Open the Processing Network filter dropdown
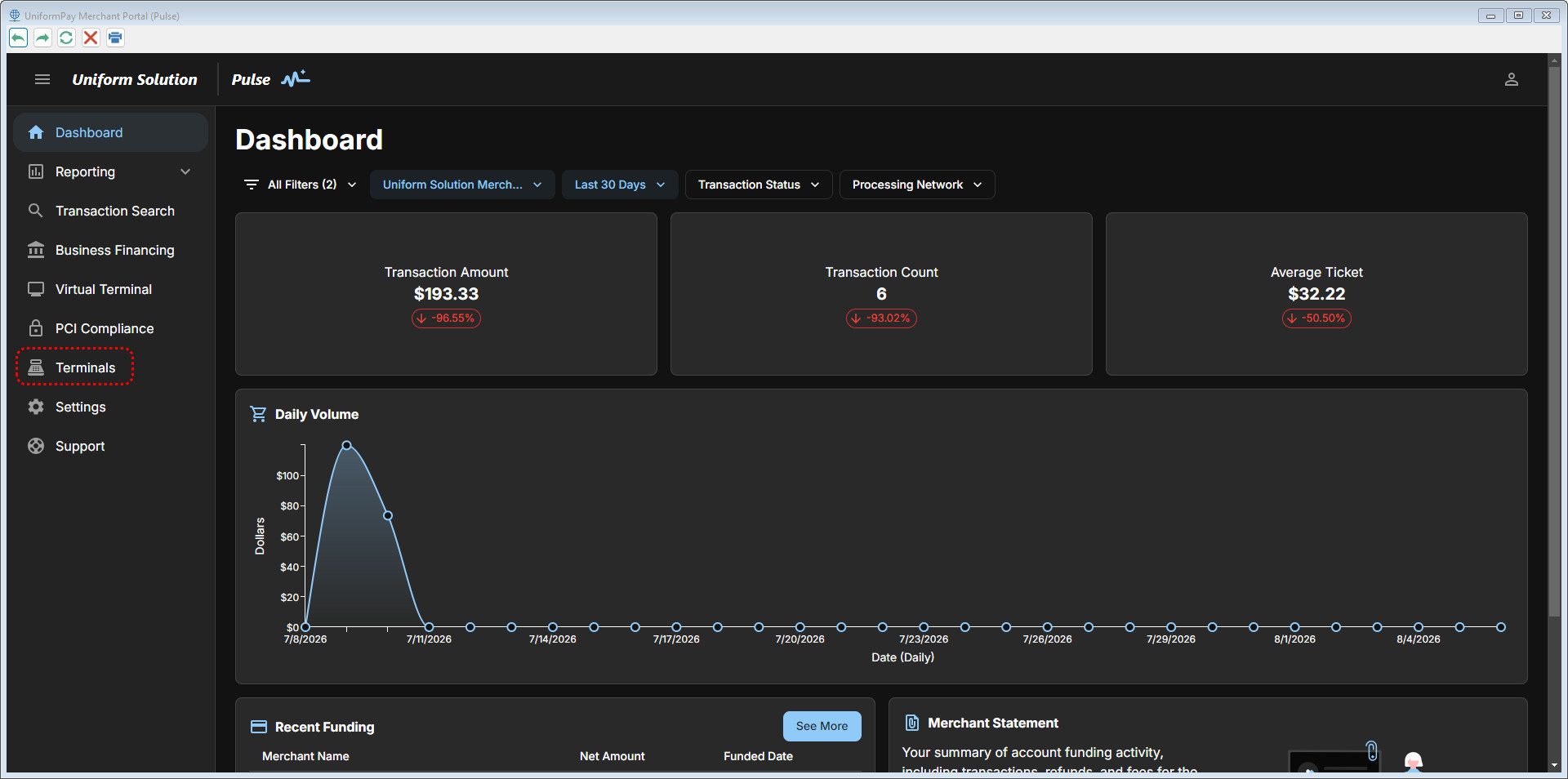Screen dimensions: 1568x779 917,185
